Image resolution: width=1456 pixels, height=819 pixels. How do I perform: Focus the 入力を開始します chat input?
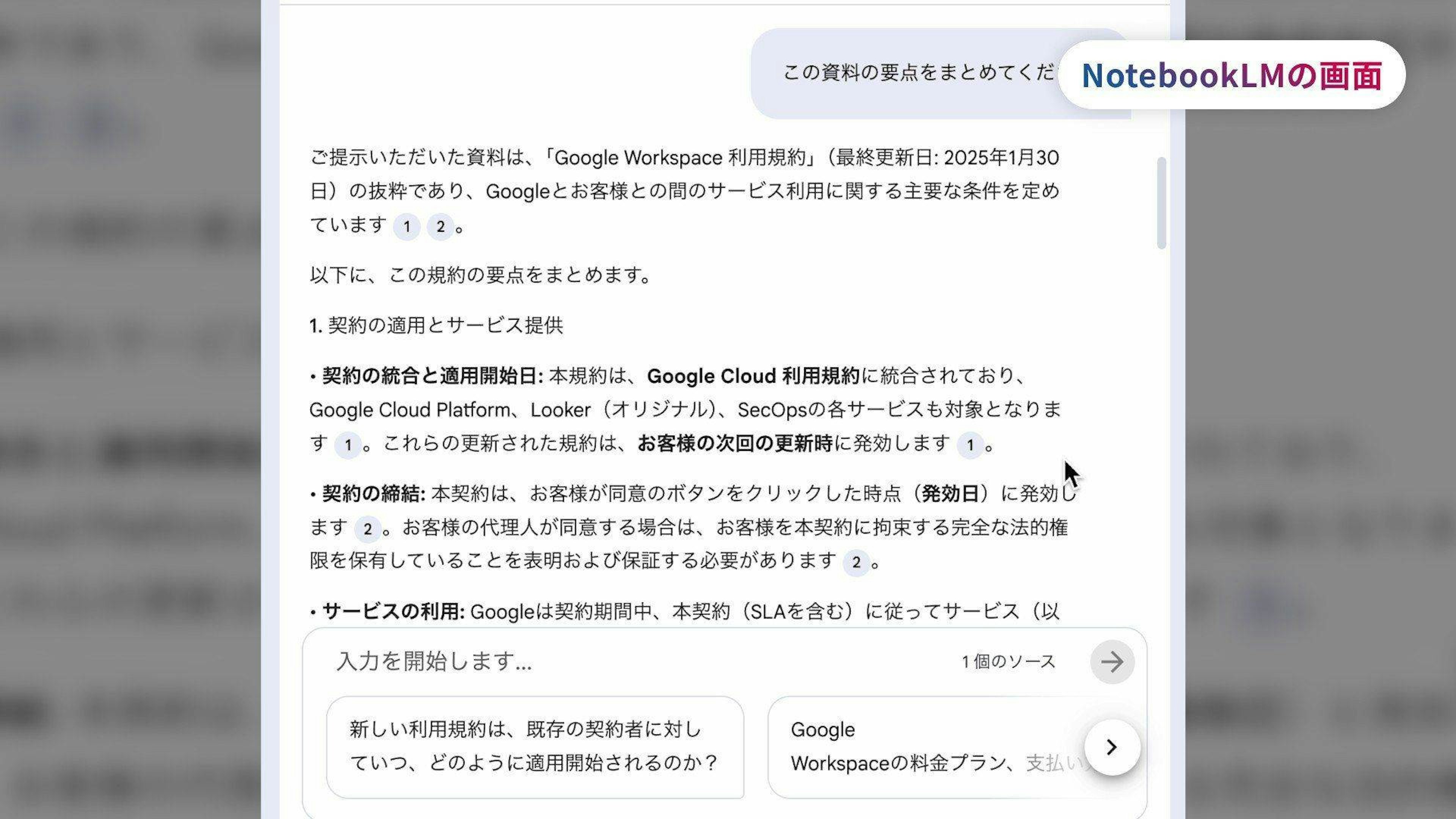point(622,661)
